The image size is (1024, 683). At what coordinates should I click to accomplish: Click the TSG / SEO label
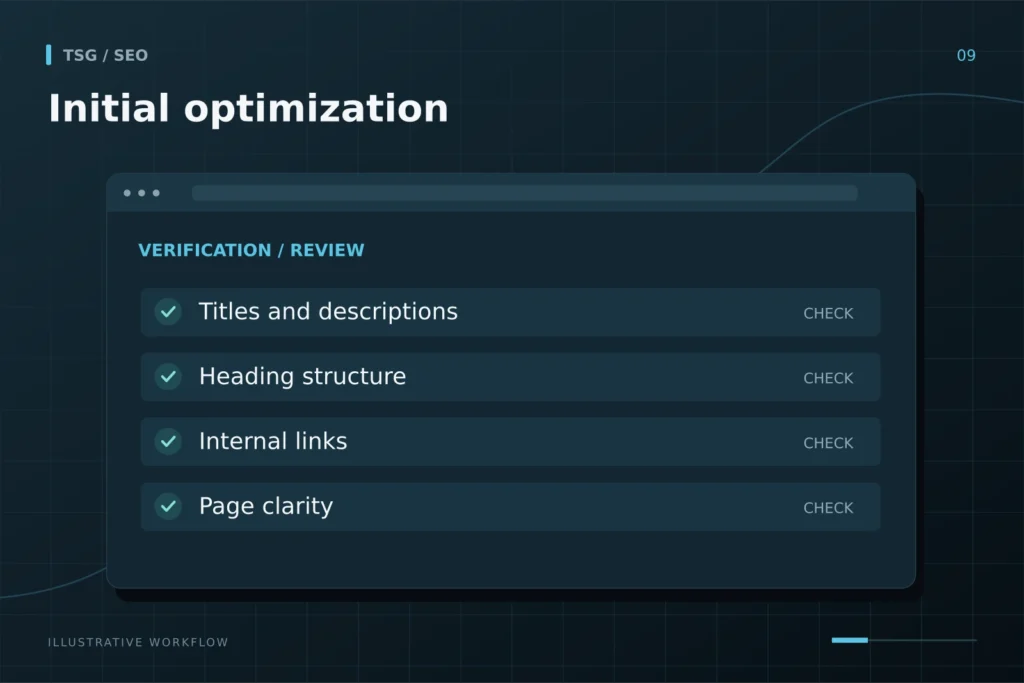pos(105,55)
